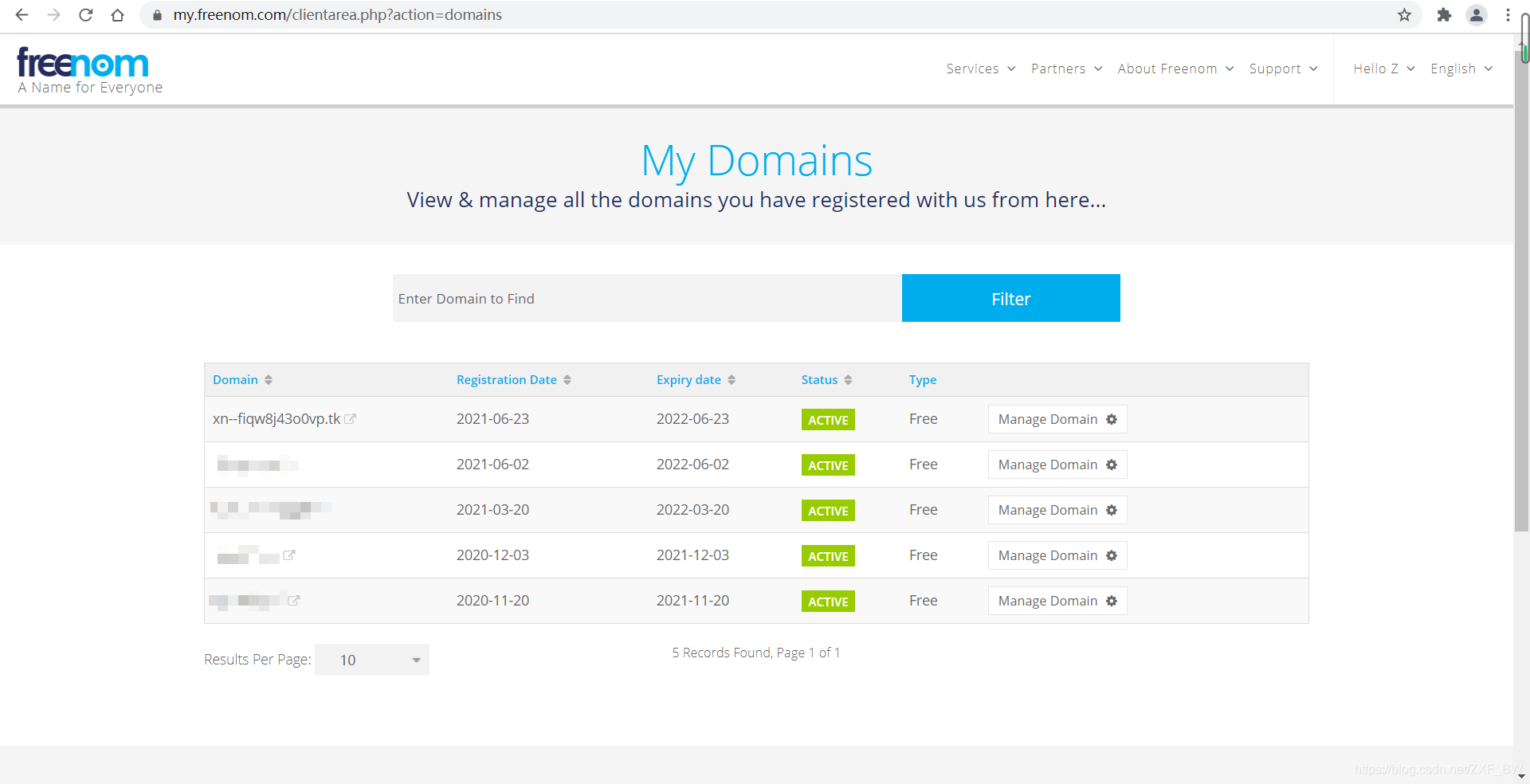Reload the Freenom page

(x=85, y=15)
